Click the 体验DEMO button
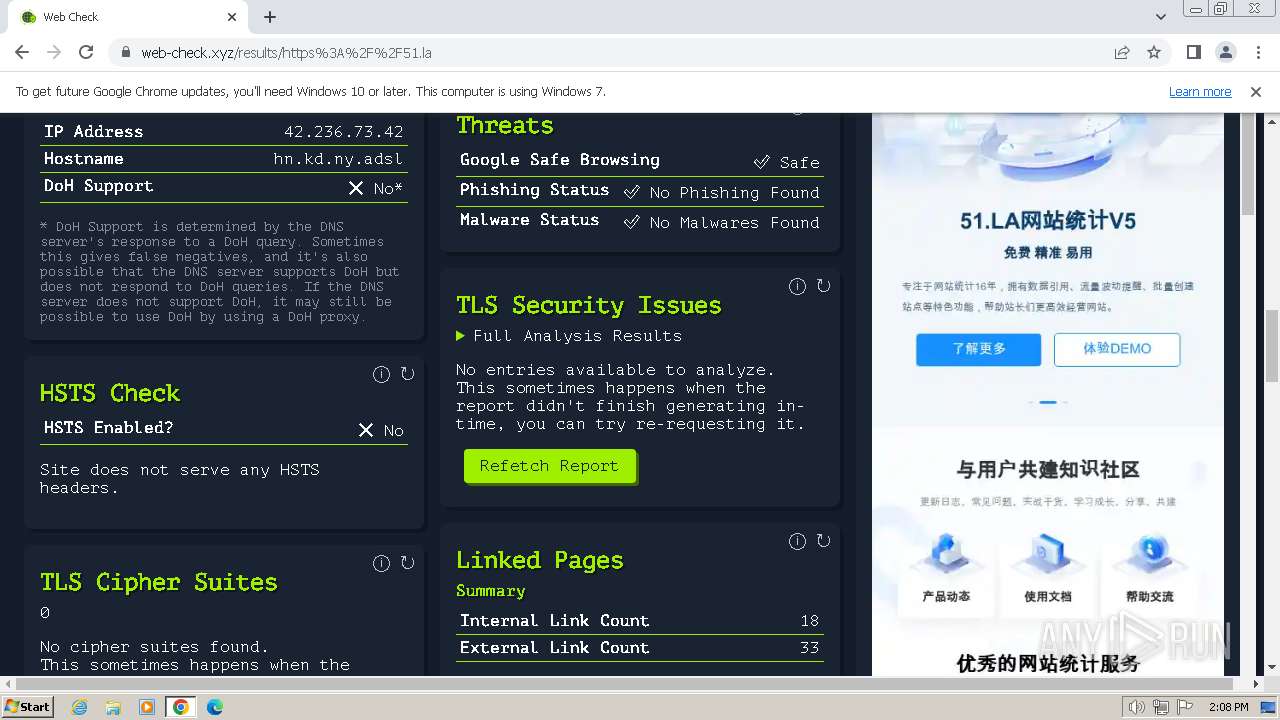This screenshot has width=1280, height=720. click(1117, 349)
